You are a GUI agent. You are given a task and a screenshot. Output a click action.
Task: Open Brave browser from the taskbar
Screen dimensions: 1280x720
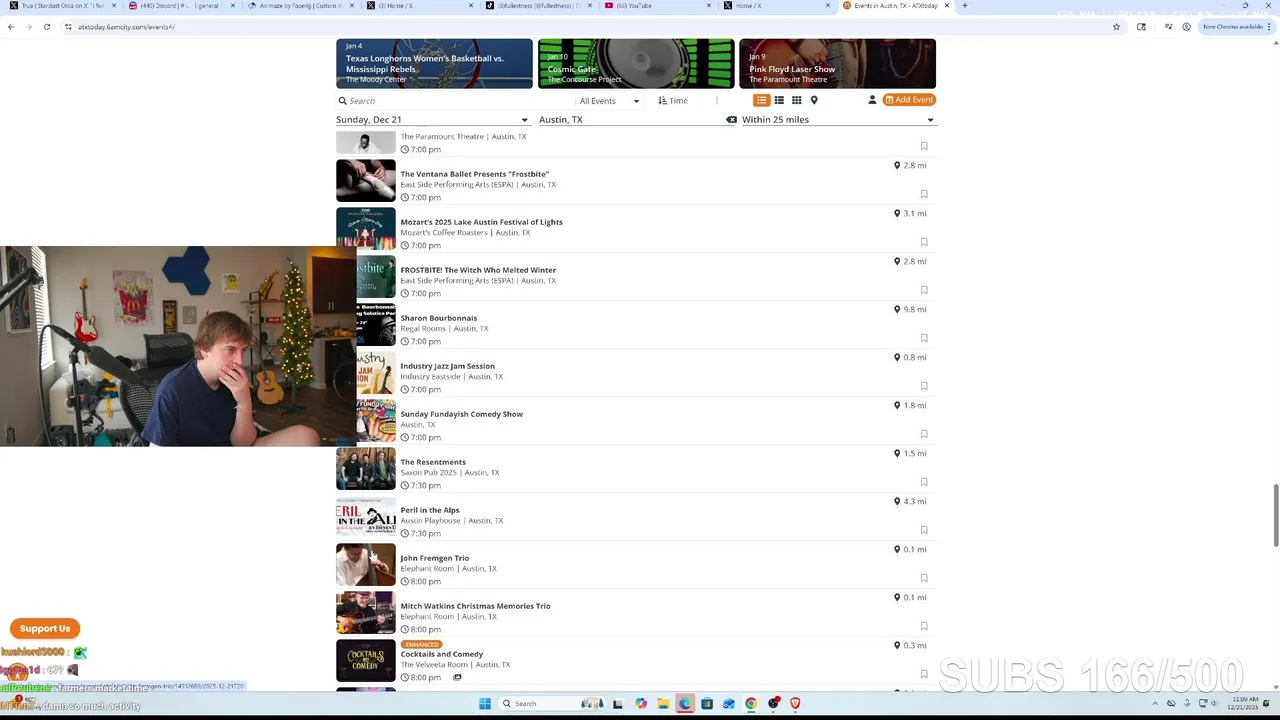coord(795,703)
